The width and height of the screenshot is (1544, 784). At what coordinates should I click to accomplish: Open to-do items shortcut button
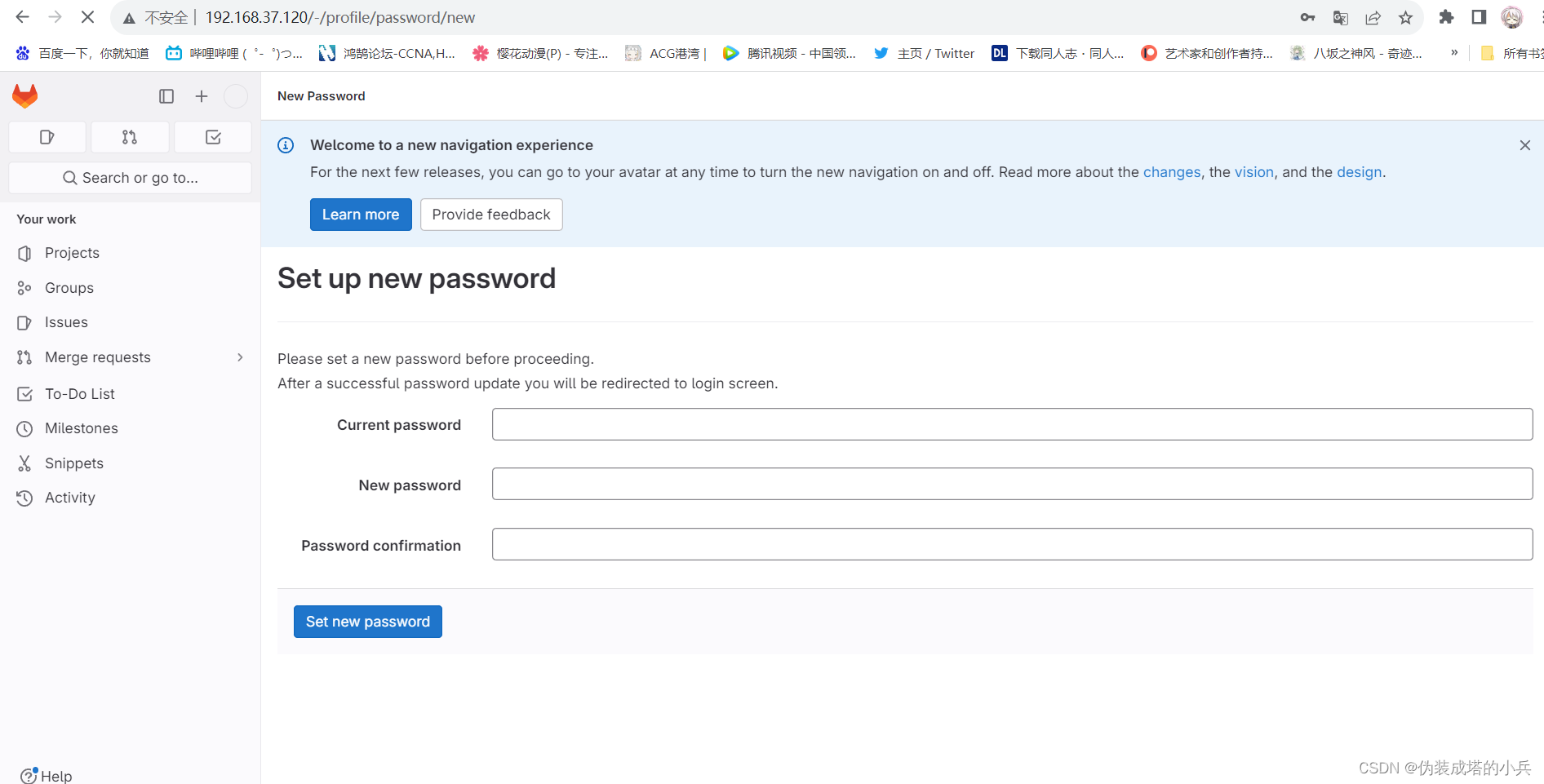pyautogui.click(x=213, y=137)
